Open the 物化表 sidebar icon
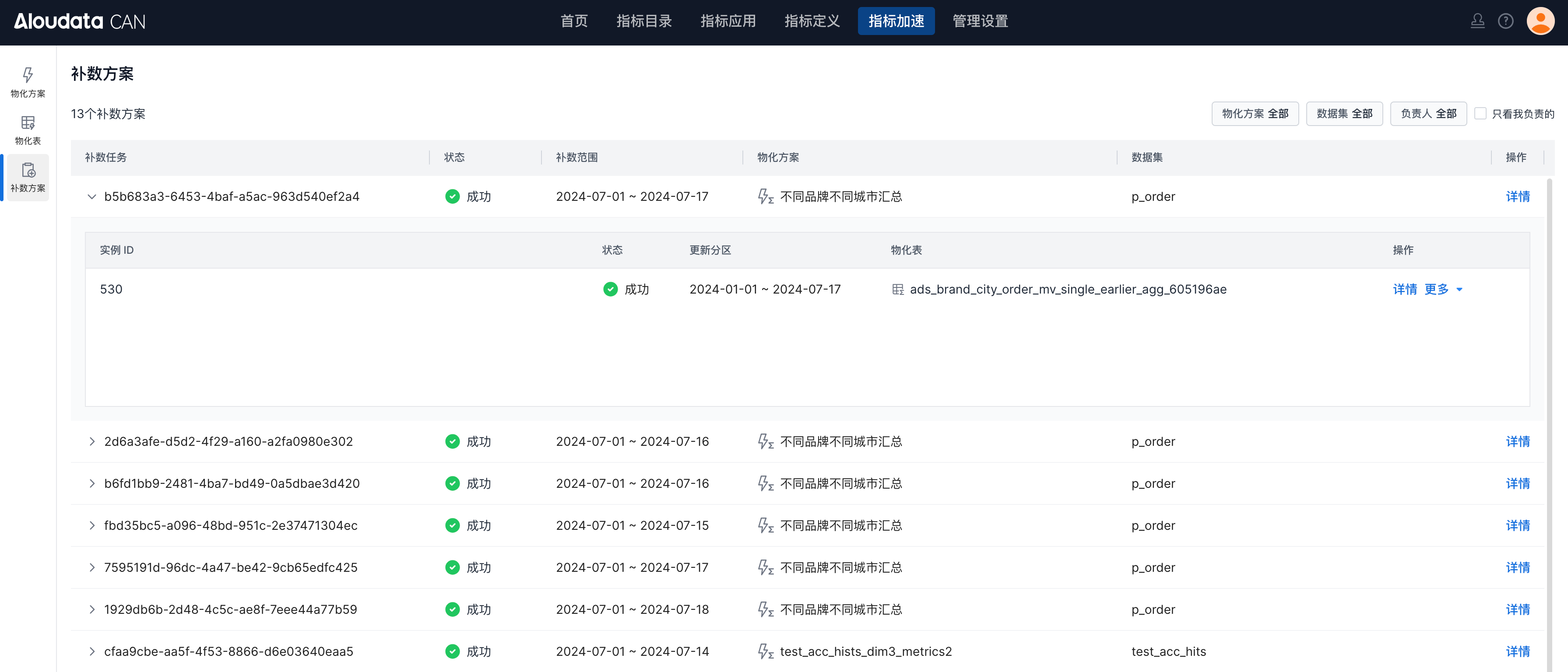 click(28, 129)
